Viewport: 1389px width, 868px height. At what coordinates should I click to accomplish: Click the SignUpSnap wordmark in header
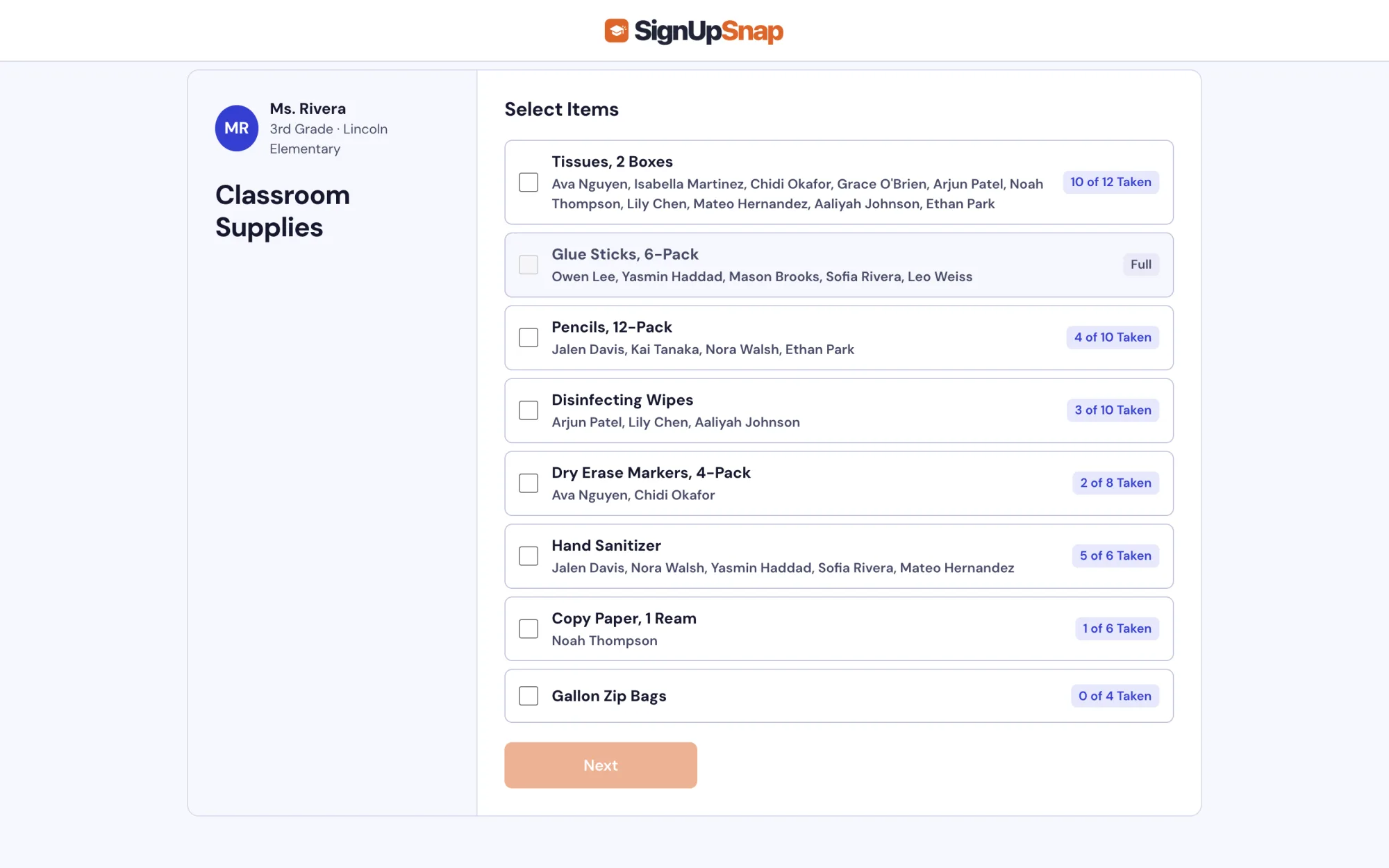[708, 31]
